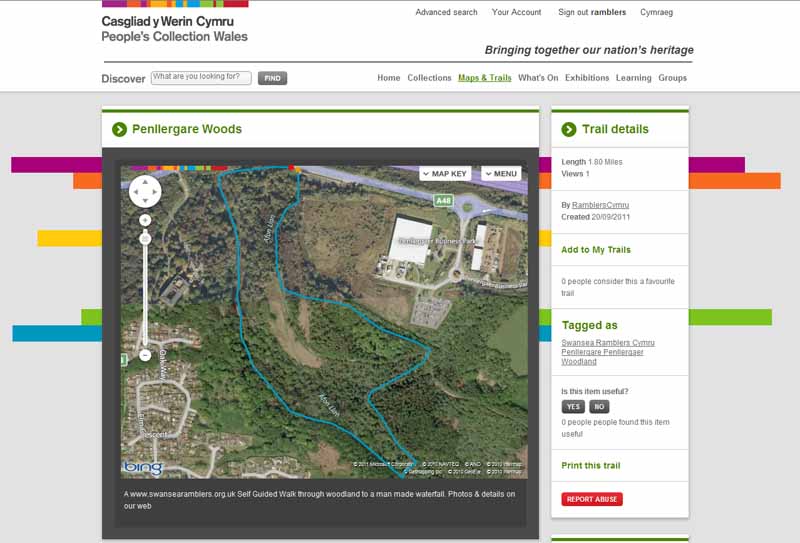Click the A48 road marker on map
The width and height of the screenshot is (800, 543).
coord(442,201)
